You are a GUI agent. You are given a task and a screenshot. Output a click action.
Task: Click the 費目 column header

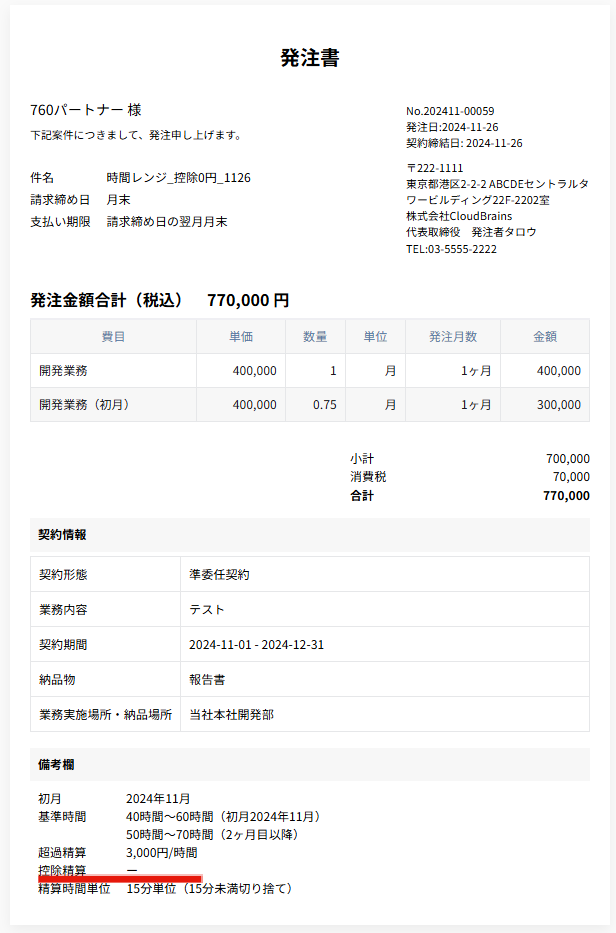coord(113,337)
